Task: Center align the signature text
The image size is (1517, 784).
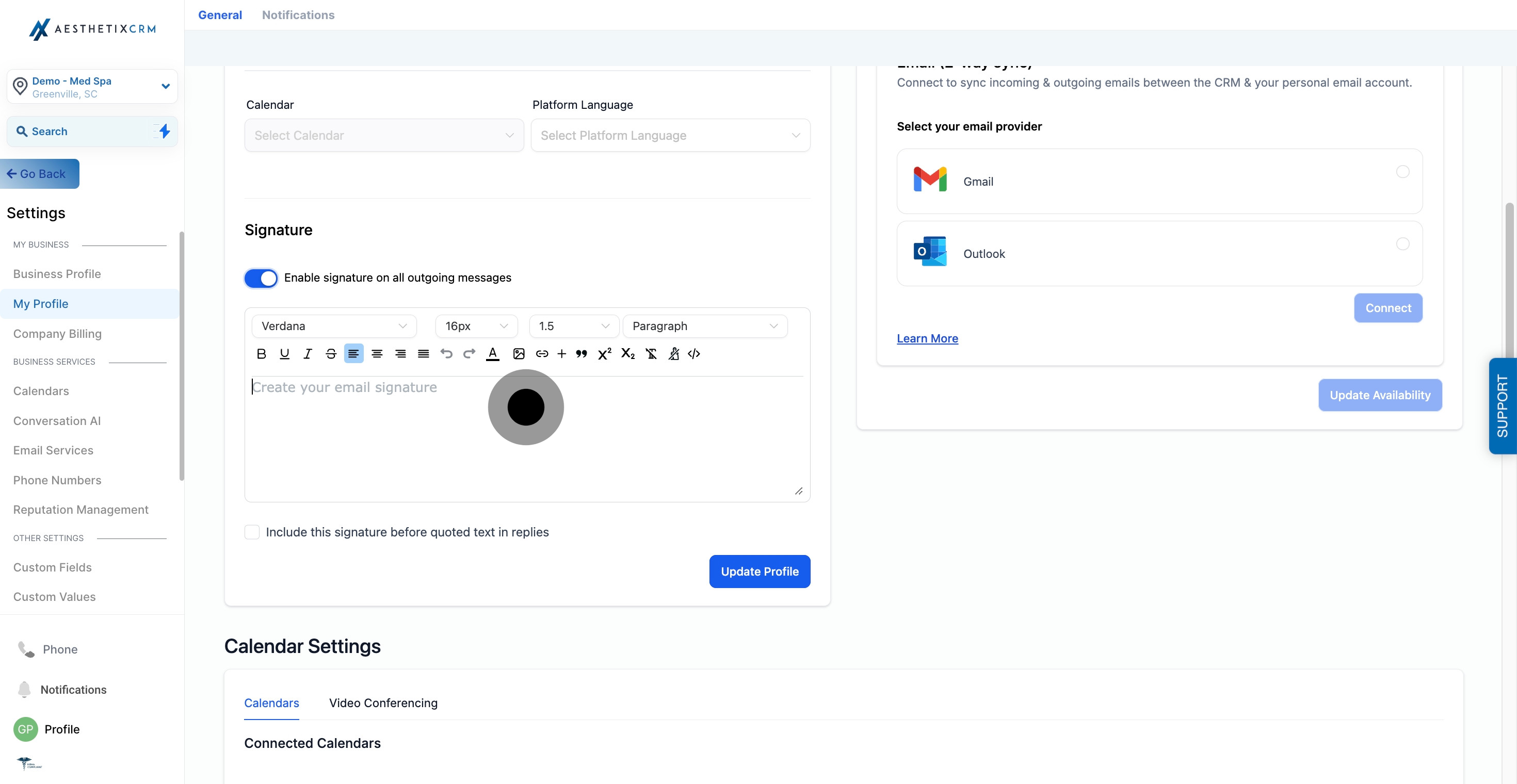Action: 377,354
